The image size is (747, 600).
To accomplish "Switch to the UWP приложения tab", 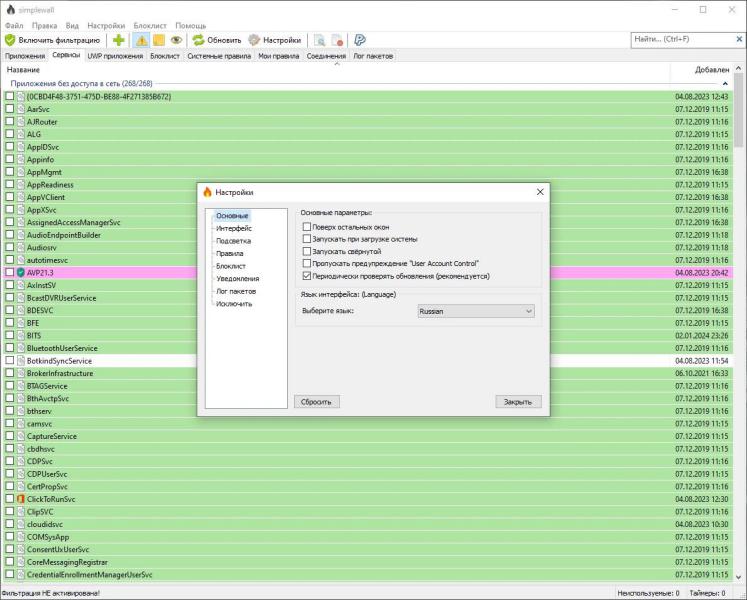I will point(115,56).
